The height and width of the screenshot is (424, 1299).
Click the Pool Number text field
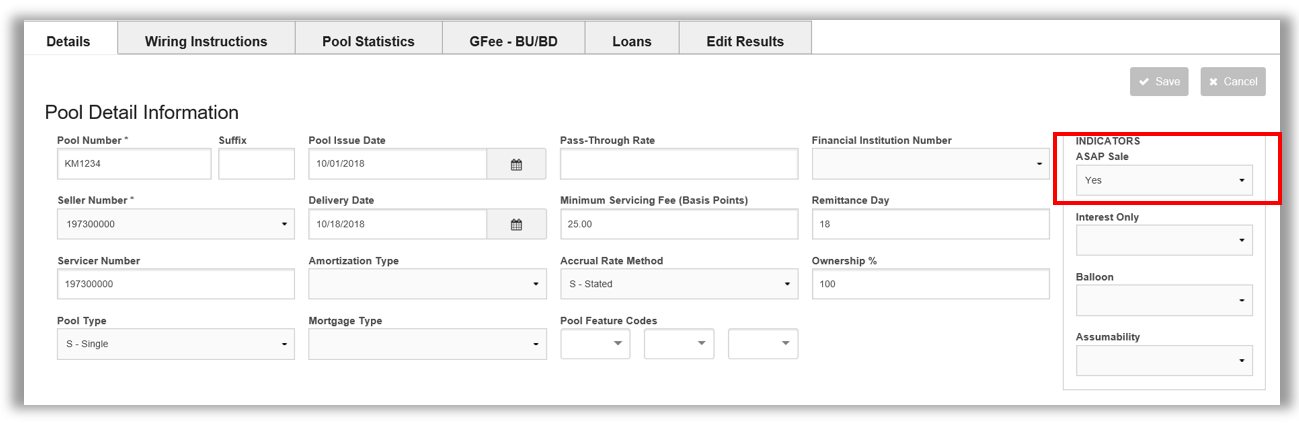coord(135,164)
